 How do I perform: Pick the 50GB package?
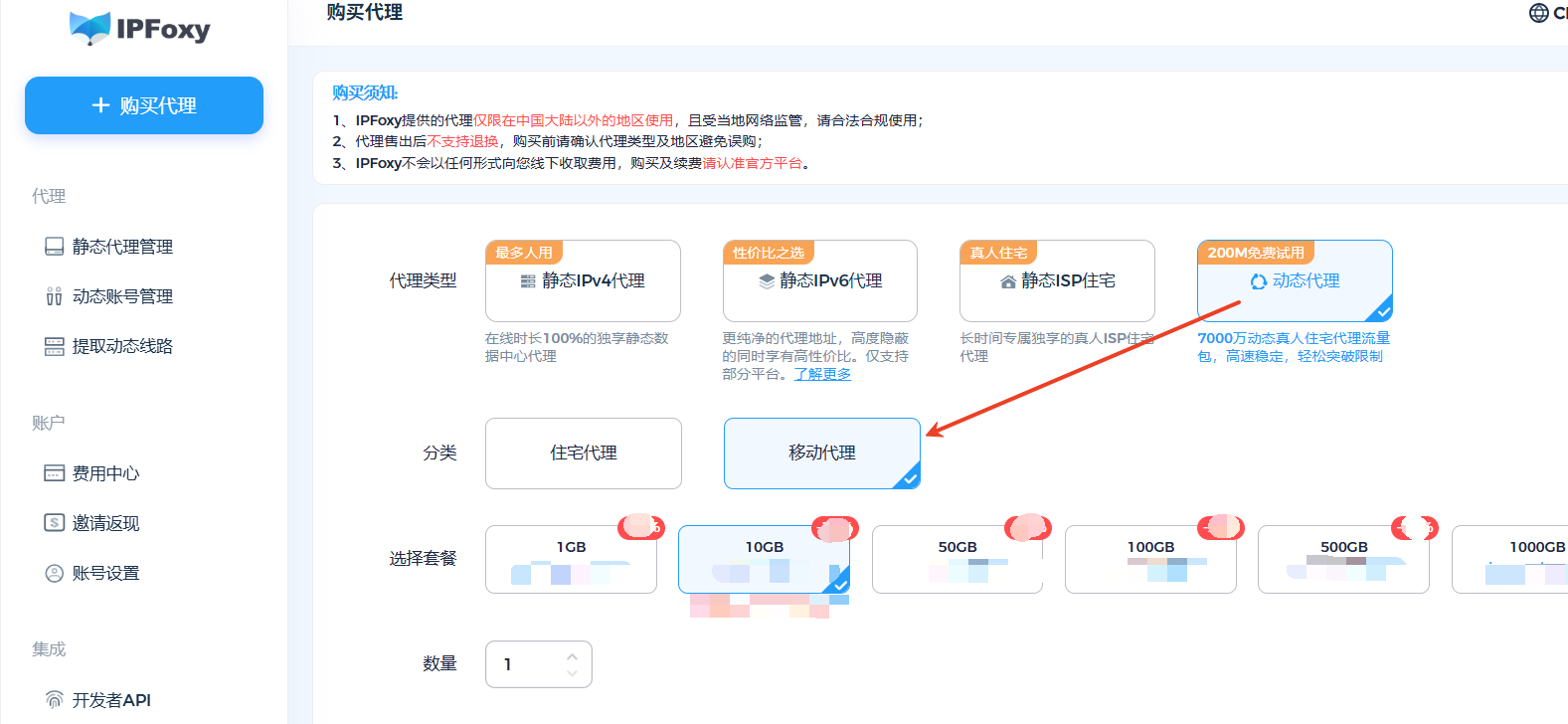click(x=958, y=559)
